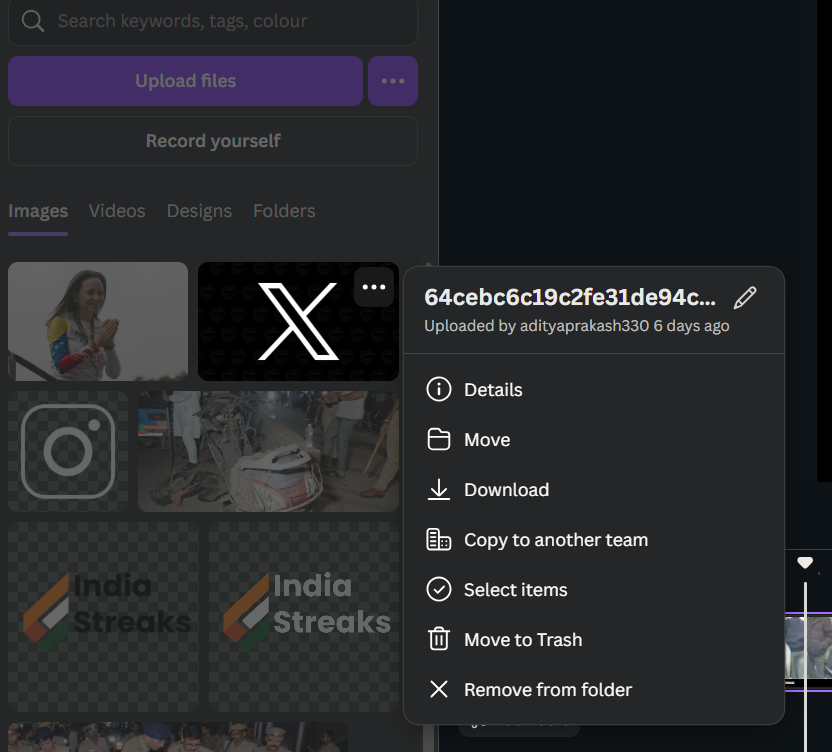Screen dimensions: 832x752
Task: Choose Select items in the menu
Action: [x=594, y=589]
